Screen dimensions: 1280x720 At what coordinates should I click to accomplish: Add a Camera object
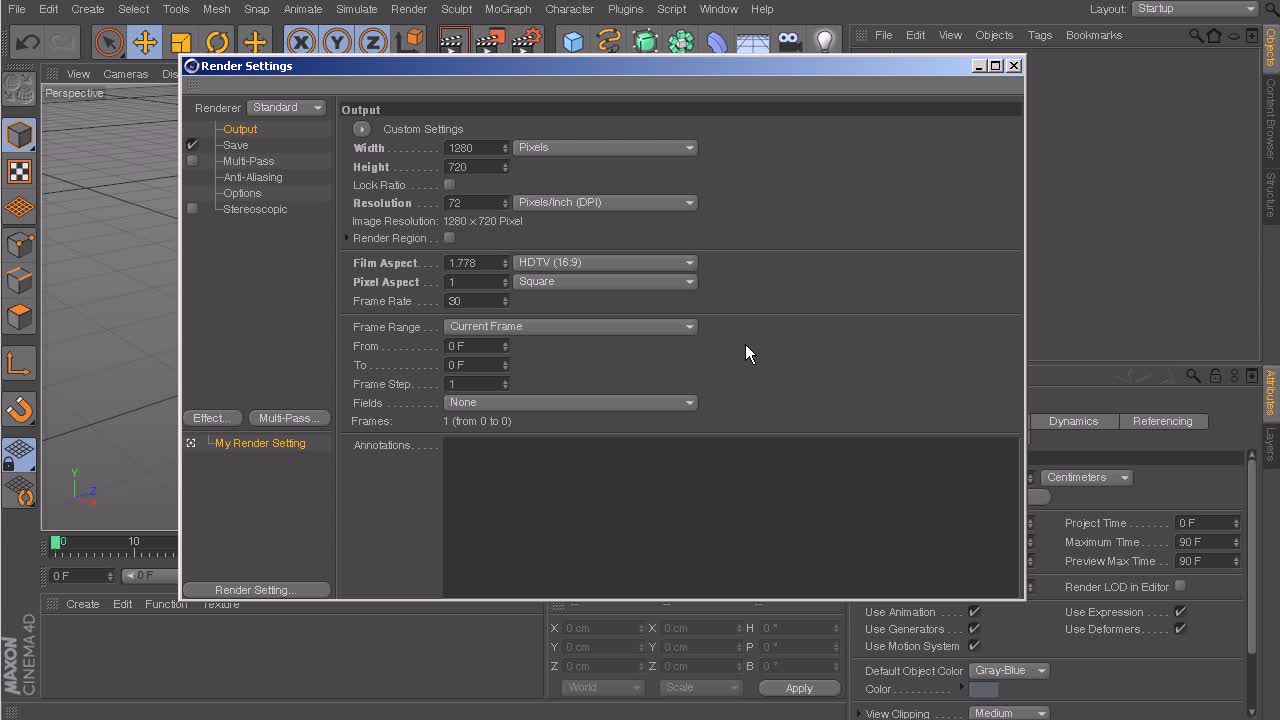tap(789, 42)
